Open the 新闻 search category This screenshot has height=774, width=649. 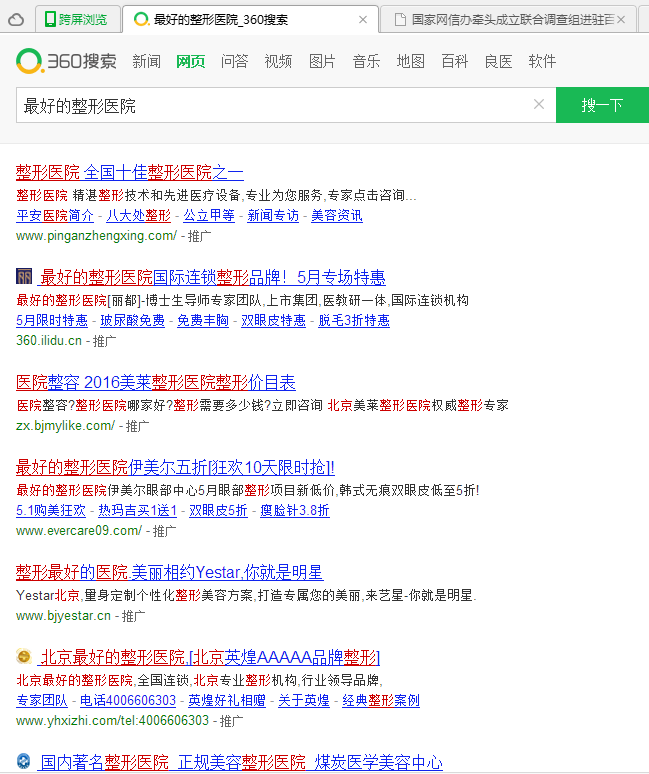coord(147,61)
